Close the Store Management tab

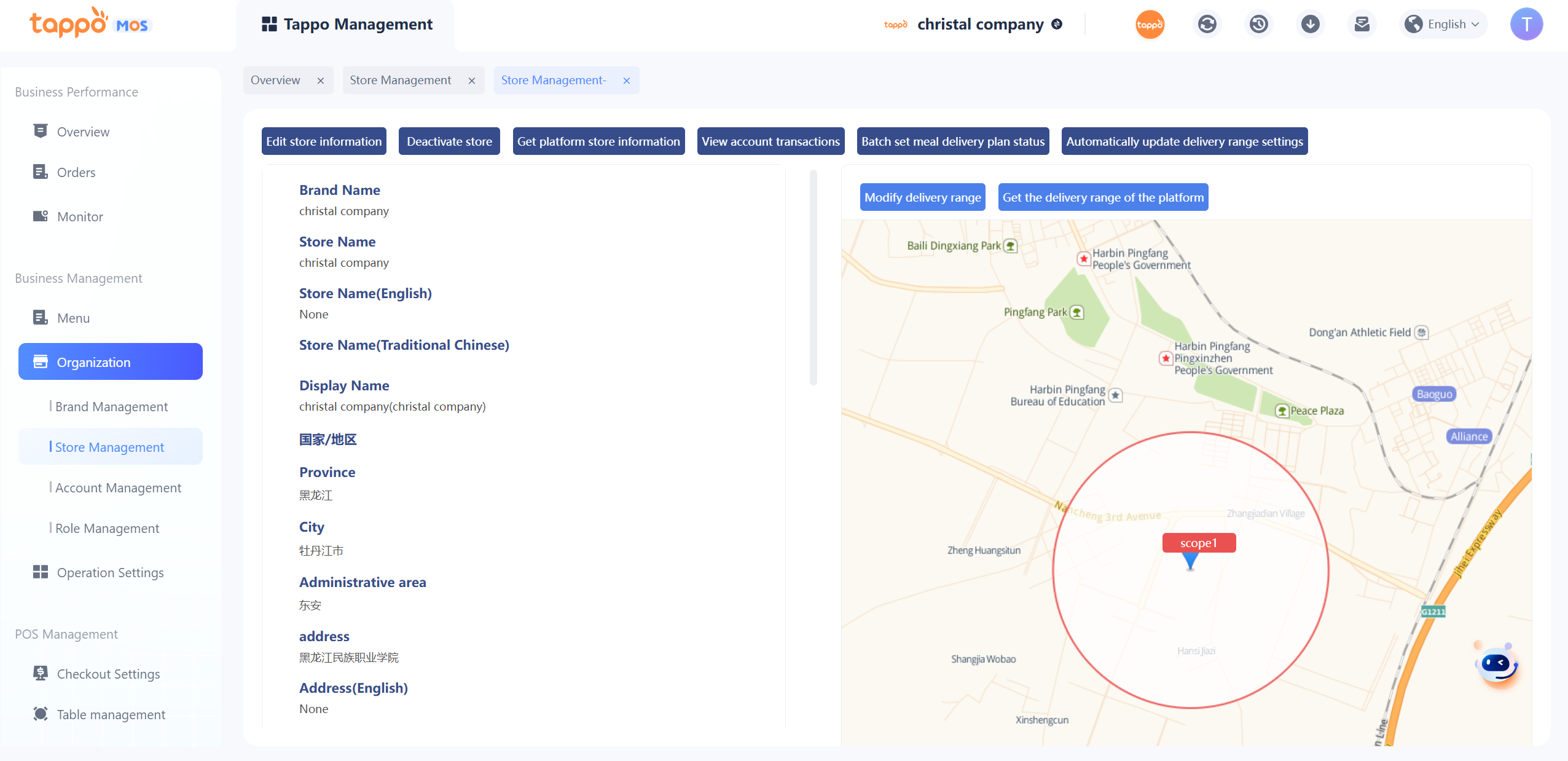click(472, 81)
